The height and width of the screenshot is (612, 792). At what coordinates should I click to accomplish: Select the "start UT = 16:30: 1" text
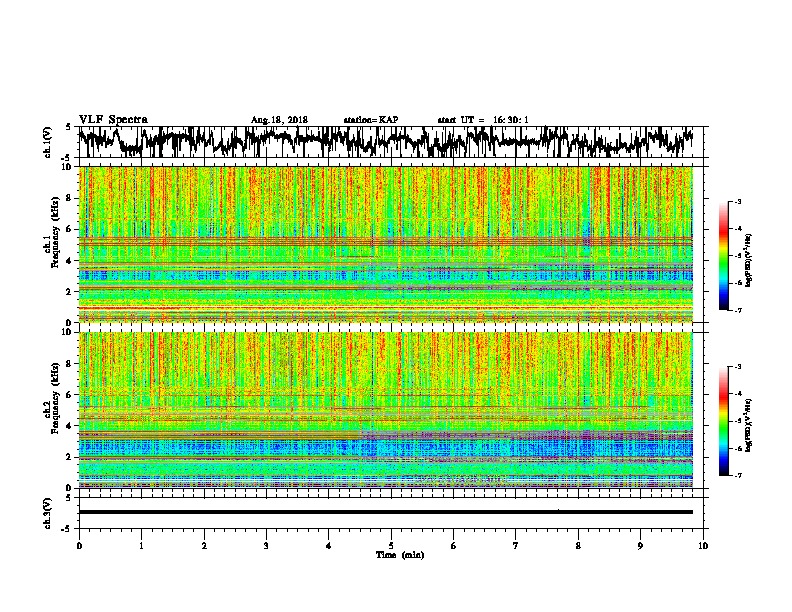pos(483,120)
